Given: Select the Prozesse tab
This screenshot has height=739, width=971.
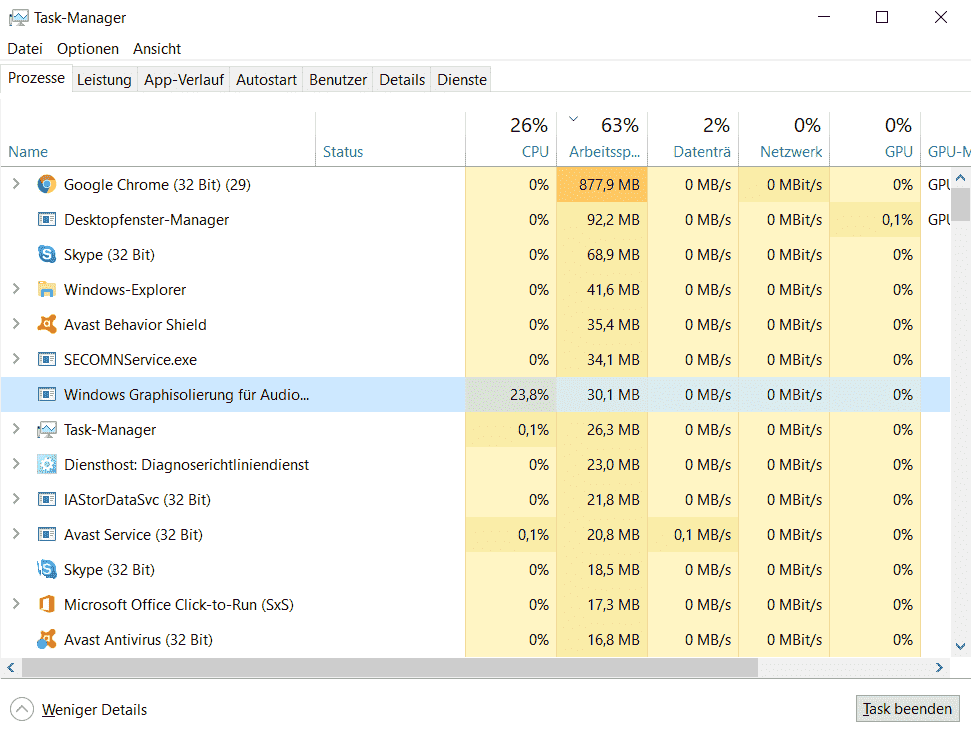Looking at the screenshot, I should 36,78.
